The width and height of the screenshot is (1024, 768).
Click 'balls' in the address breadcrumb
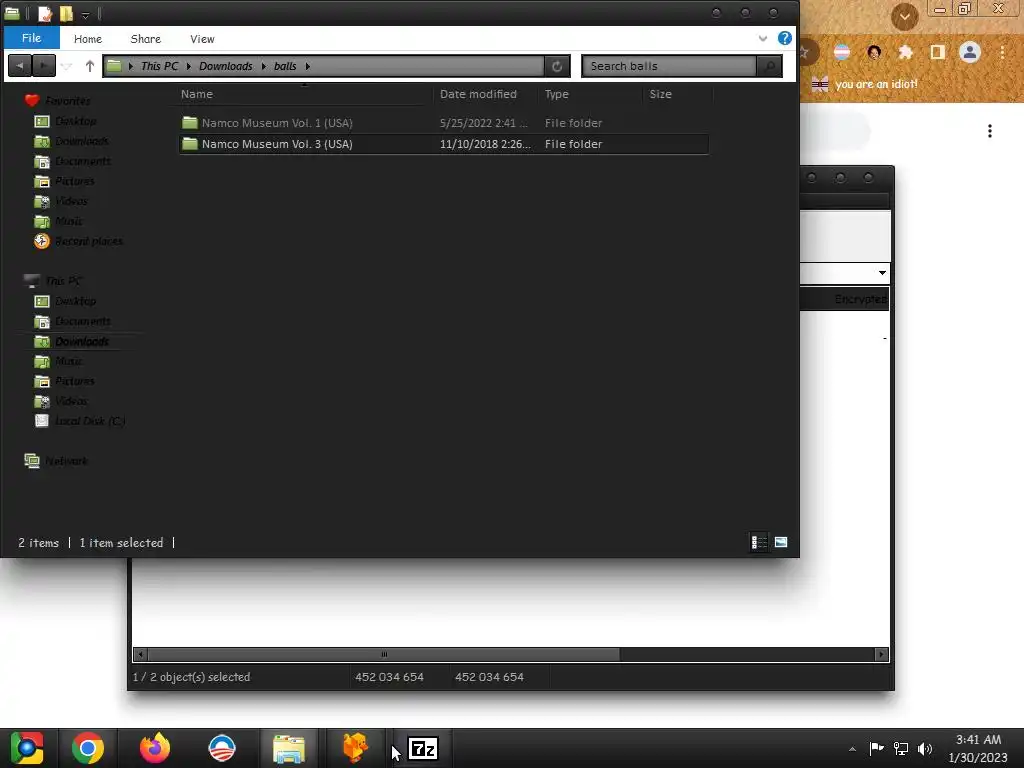pyautogui.click(x=285, y=66)
